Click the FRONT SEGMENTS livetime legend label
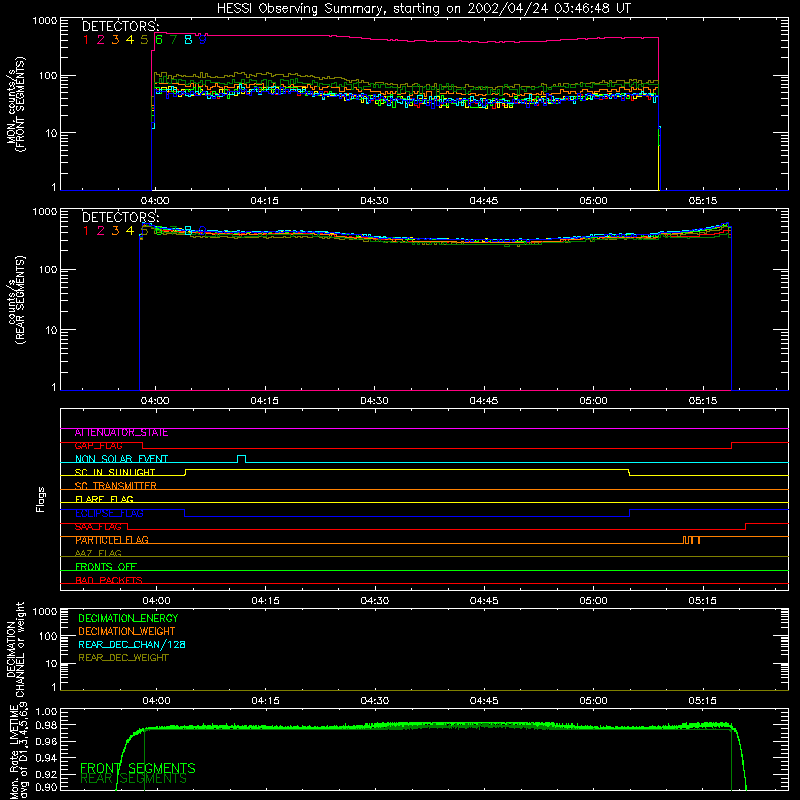 [x=138, y=768]
